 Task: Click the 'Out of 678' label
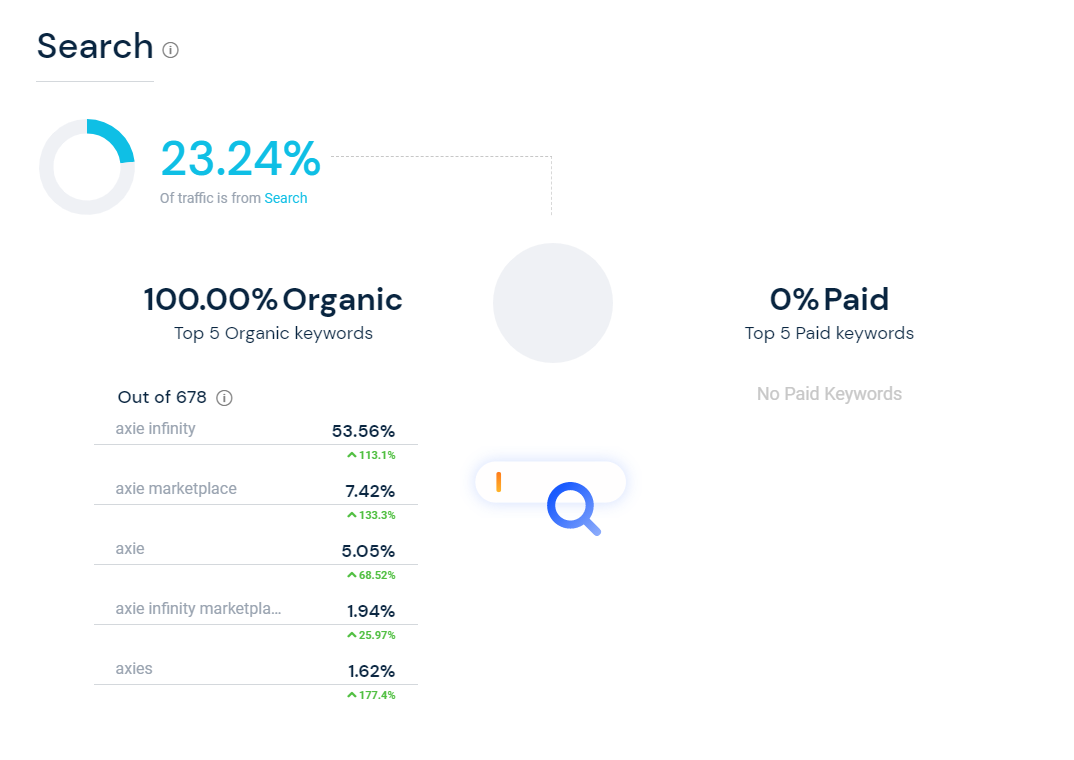(x=162, y=397)
